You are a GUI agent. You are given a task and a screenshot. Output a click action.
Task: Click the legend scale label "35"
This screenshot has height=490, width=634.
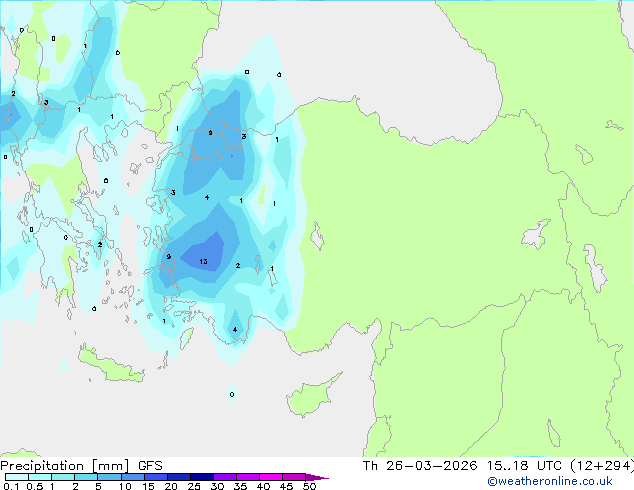240,486
